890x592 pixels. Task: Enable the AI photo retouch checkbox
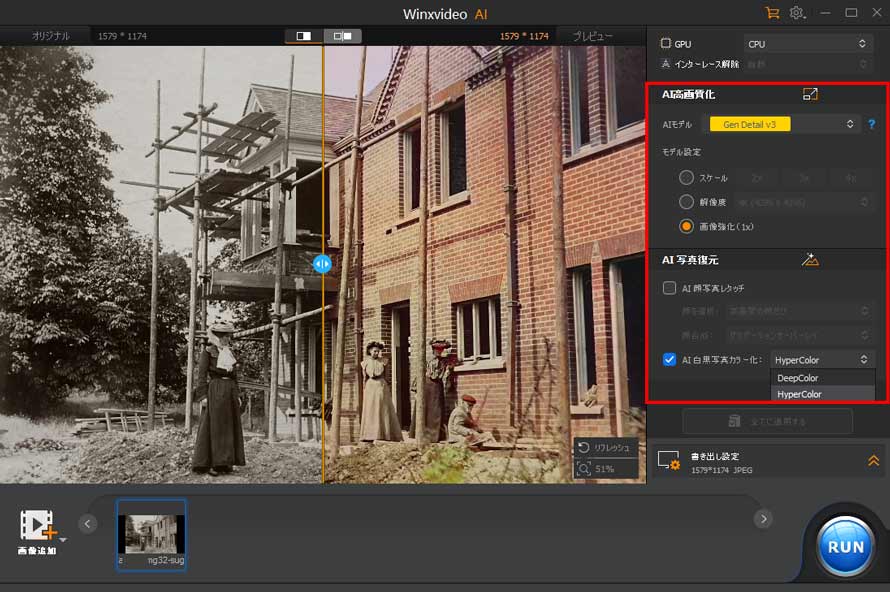670,288
